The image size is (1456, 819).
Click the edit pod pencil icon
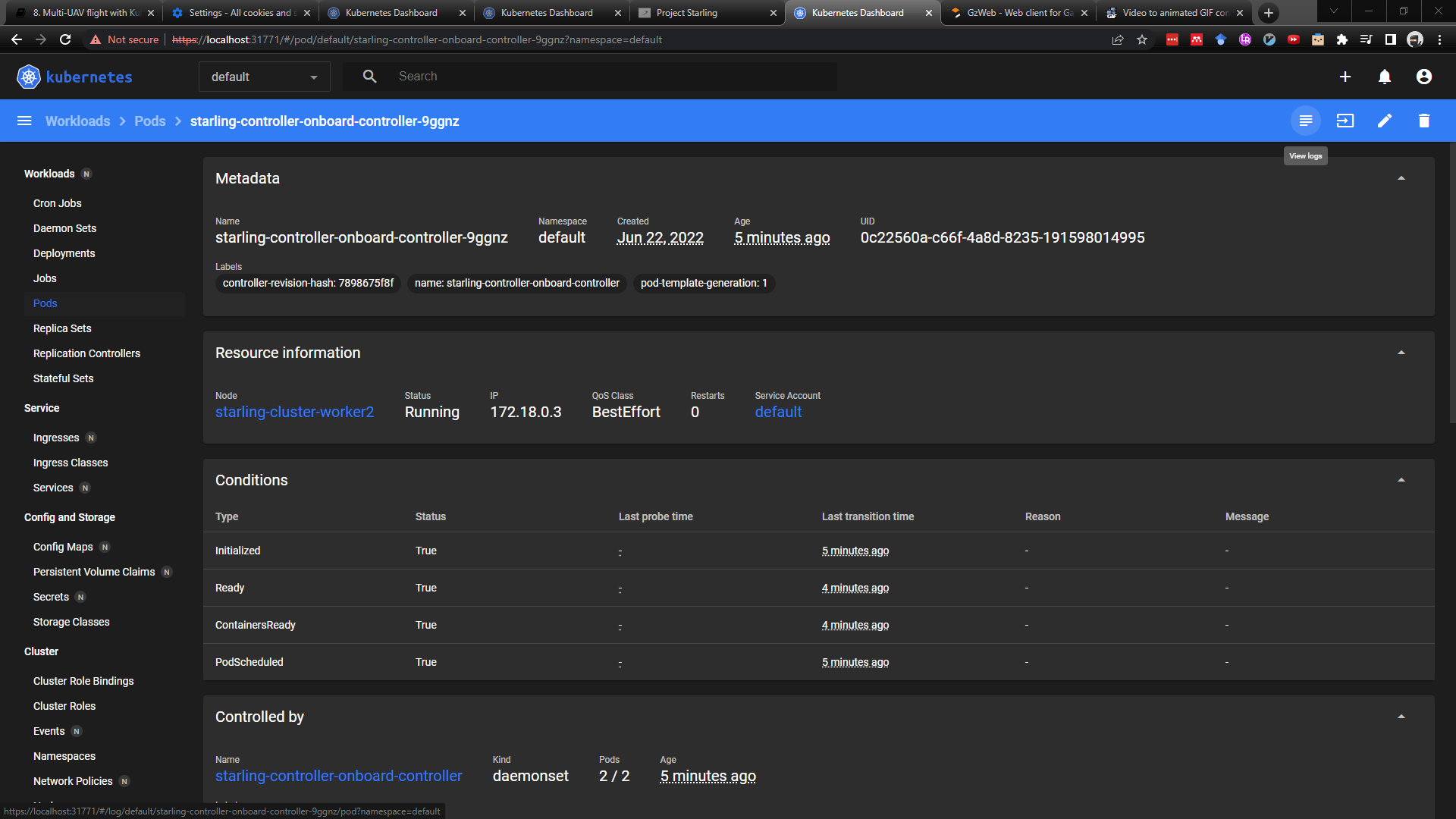[1385, 120]
